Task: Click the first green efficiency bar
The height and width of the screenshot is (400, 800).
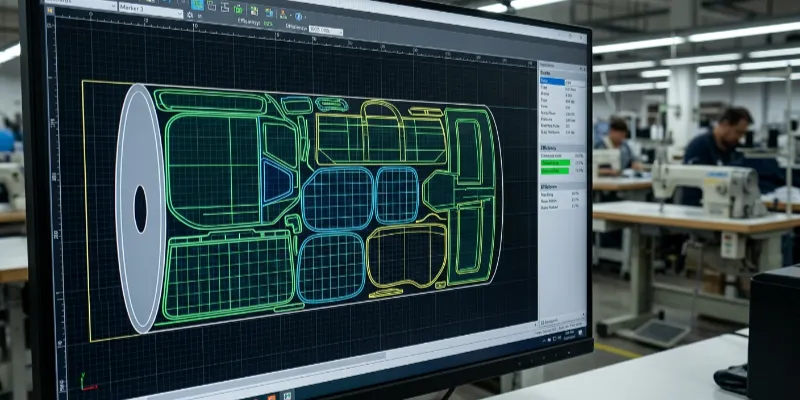Action: [555, 163]
